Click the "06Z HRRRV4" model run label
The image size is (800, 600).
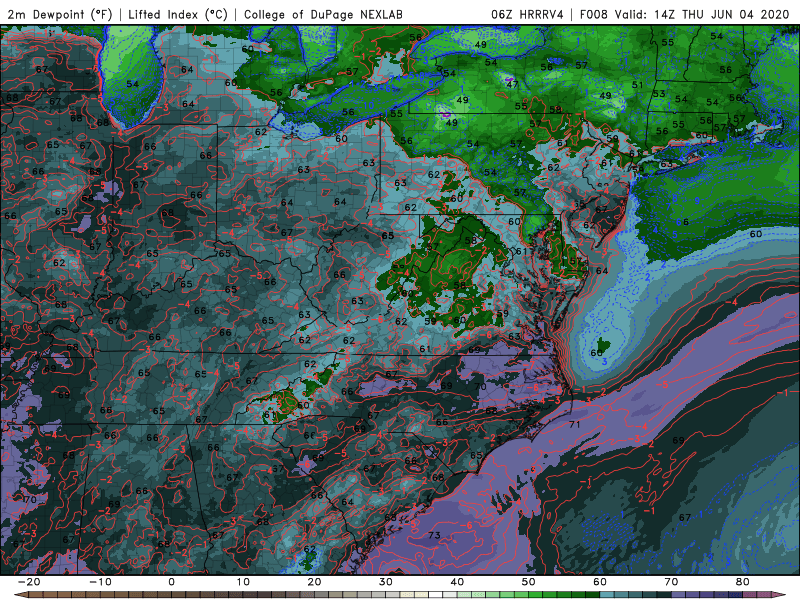click(x=527, y=14)
